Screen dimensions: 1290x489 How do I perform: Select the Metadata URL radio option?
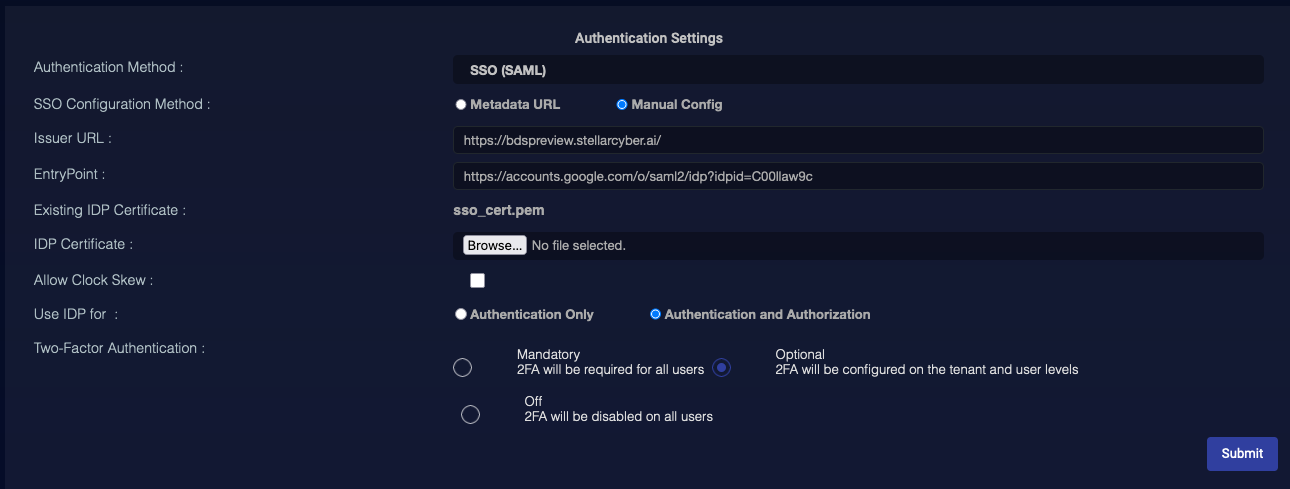[x=461, y=104]
